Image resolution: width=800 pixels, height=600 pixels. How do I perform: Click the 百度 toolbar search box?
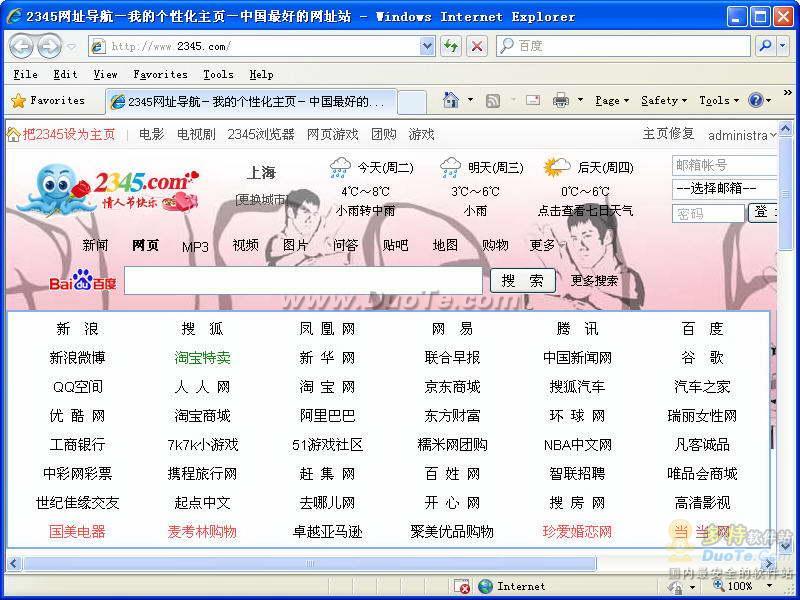pos(623,46)
